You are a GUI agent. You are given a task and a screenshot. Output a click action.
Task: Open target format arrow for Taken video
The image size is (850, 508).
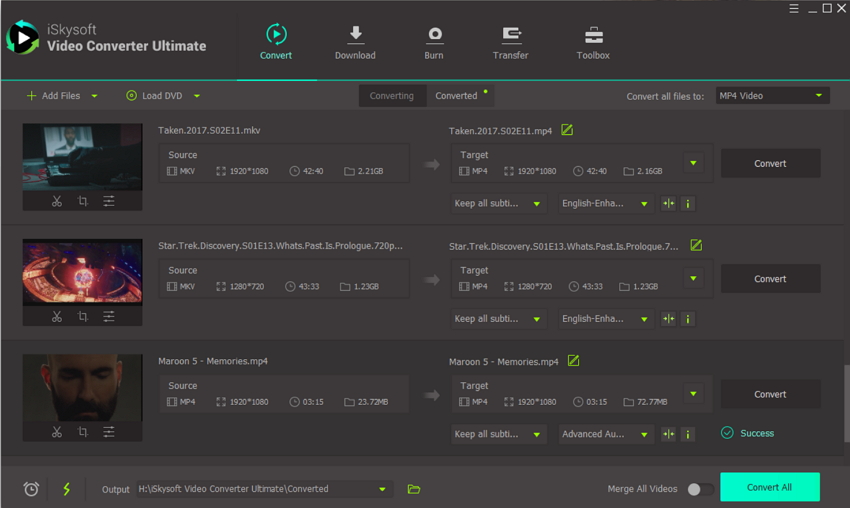click(x=693, y=163)
